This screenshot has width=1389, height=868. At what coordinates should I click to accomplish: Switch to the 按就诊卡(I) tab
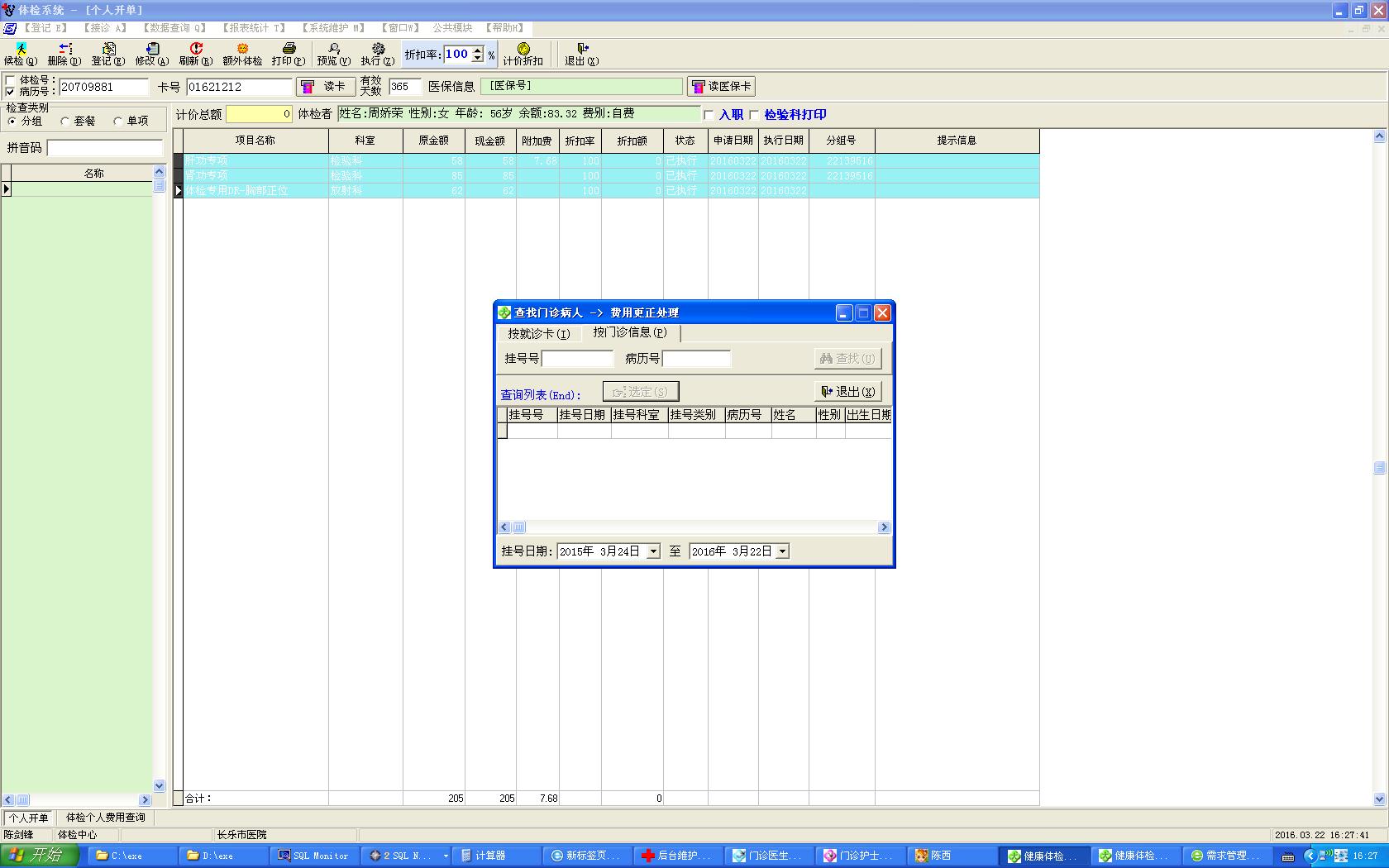[539, 334]
